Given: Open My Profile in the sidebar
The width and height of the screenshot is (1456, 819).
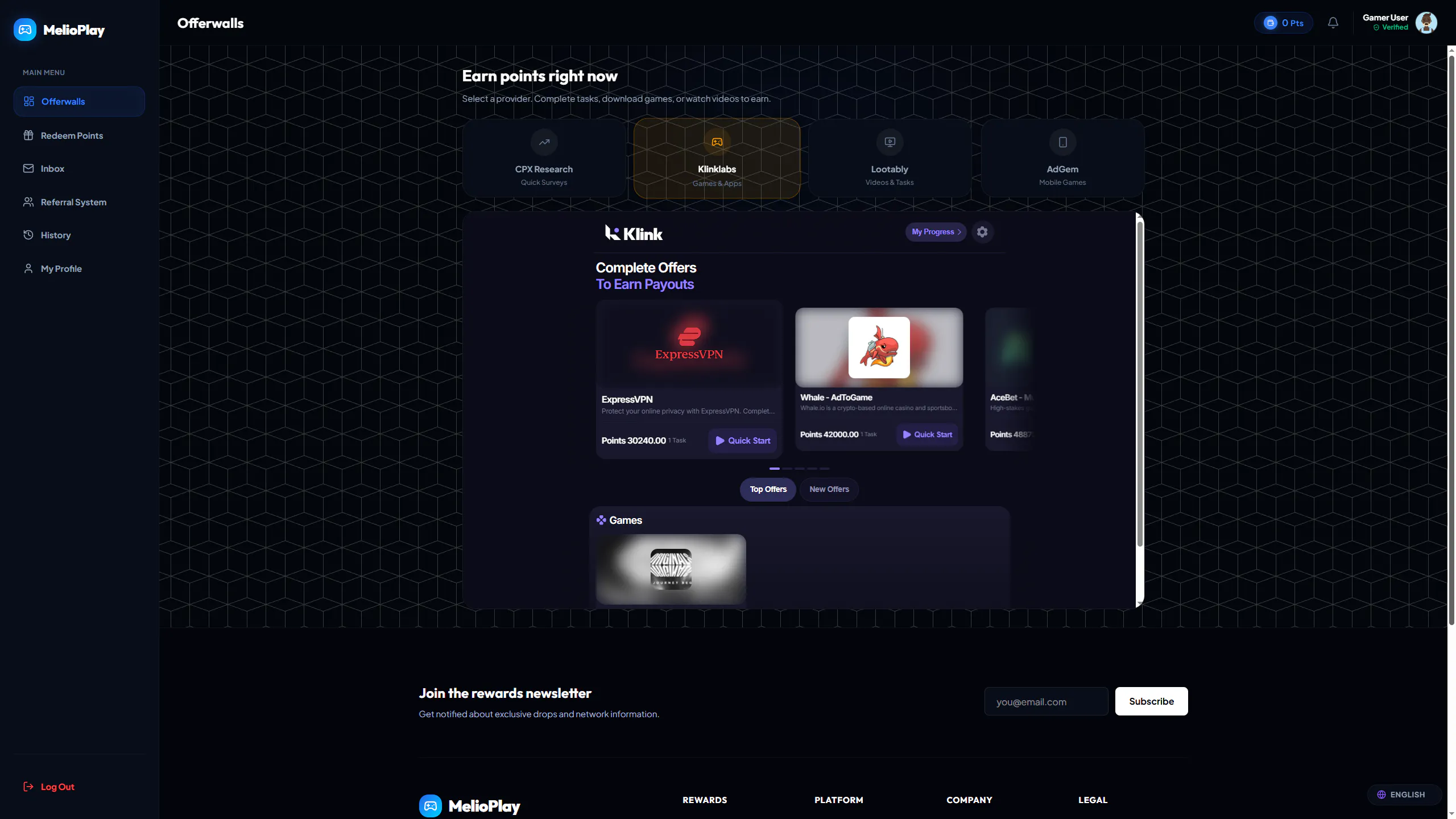Looking at the screenshot, I should [x=79, y=268].
